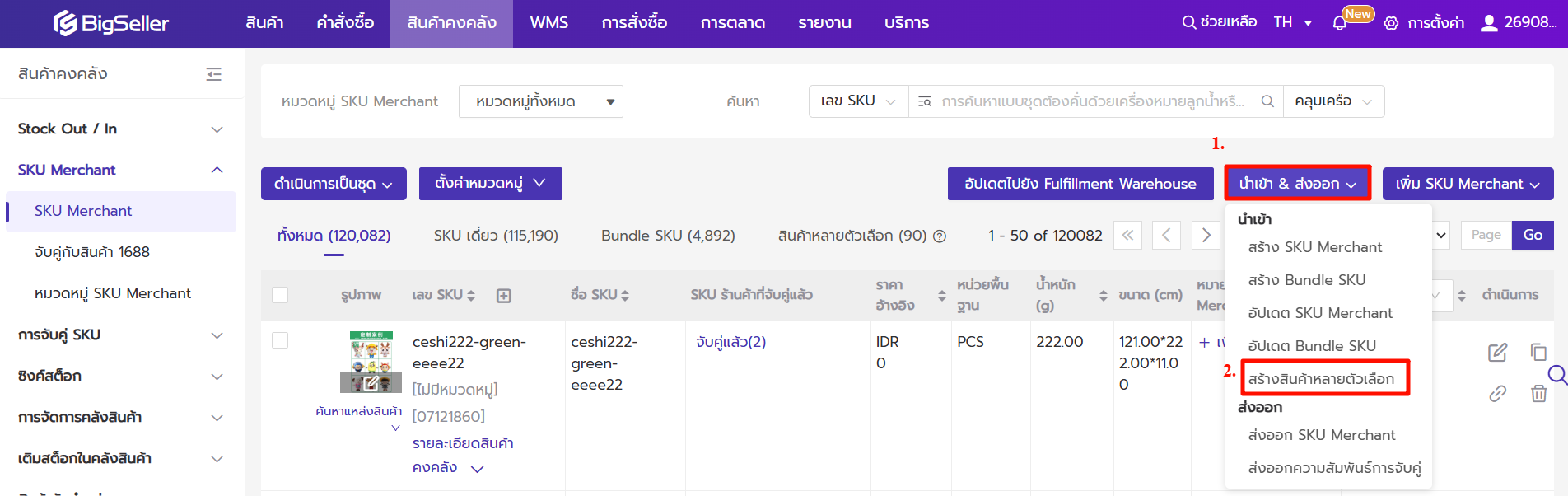The height and width of the screenshot is (496, 1568).
Task: Click the notification bell icon
Action: point(1339,23)
